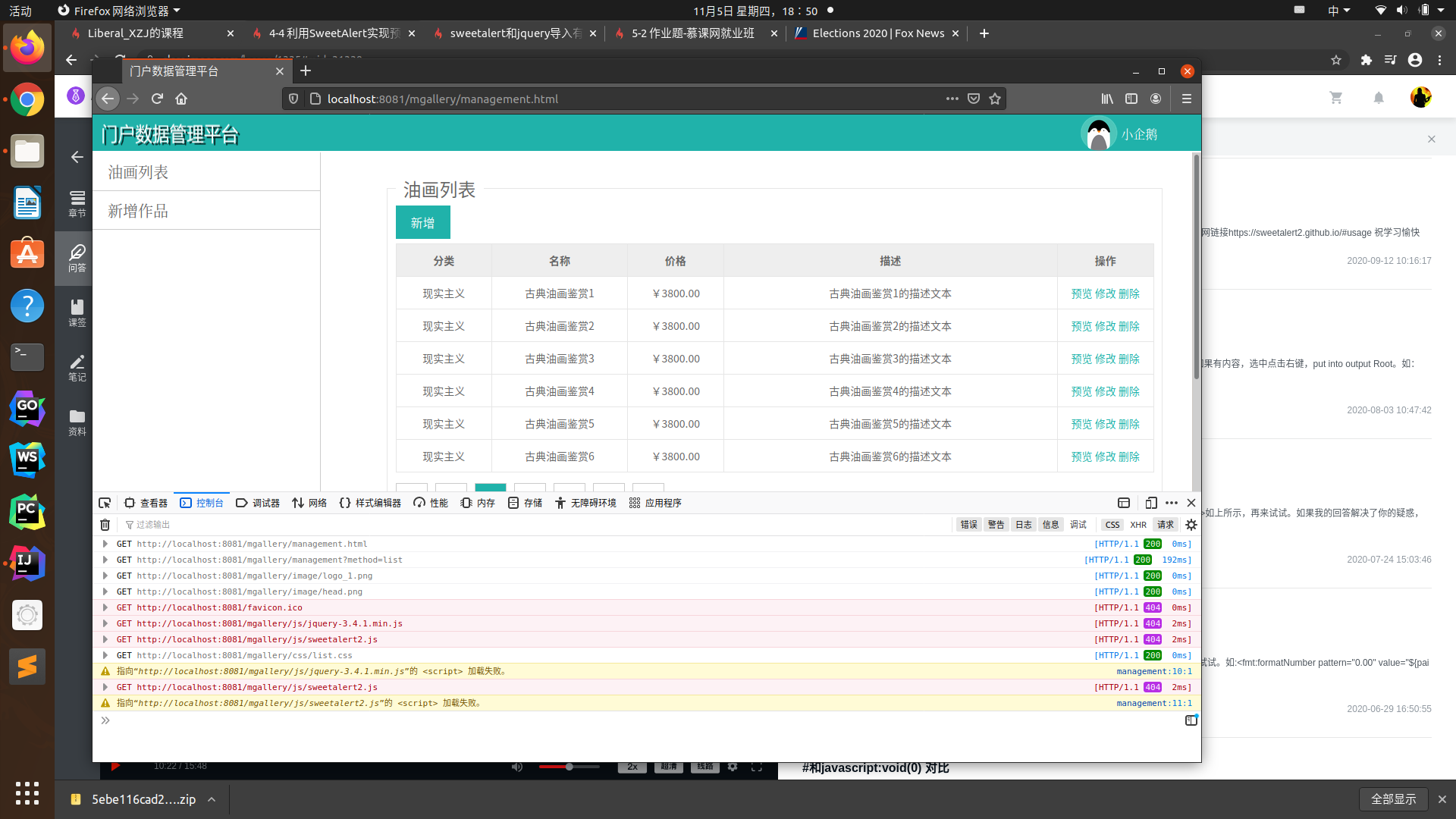The height and width of the screenshot is (819, 1456).
Task: Expand GET jquery-3.4.1.min.js 404 request
Action: (x=105, y=623)
